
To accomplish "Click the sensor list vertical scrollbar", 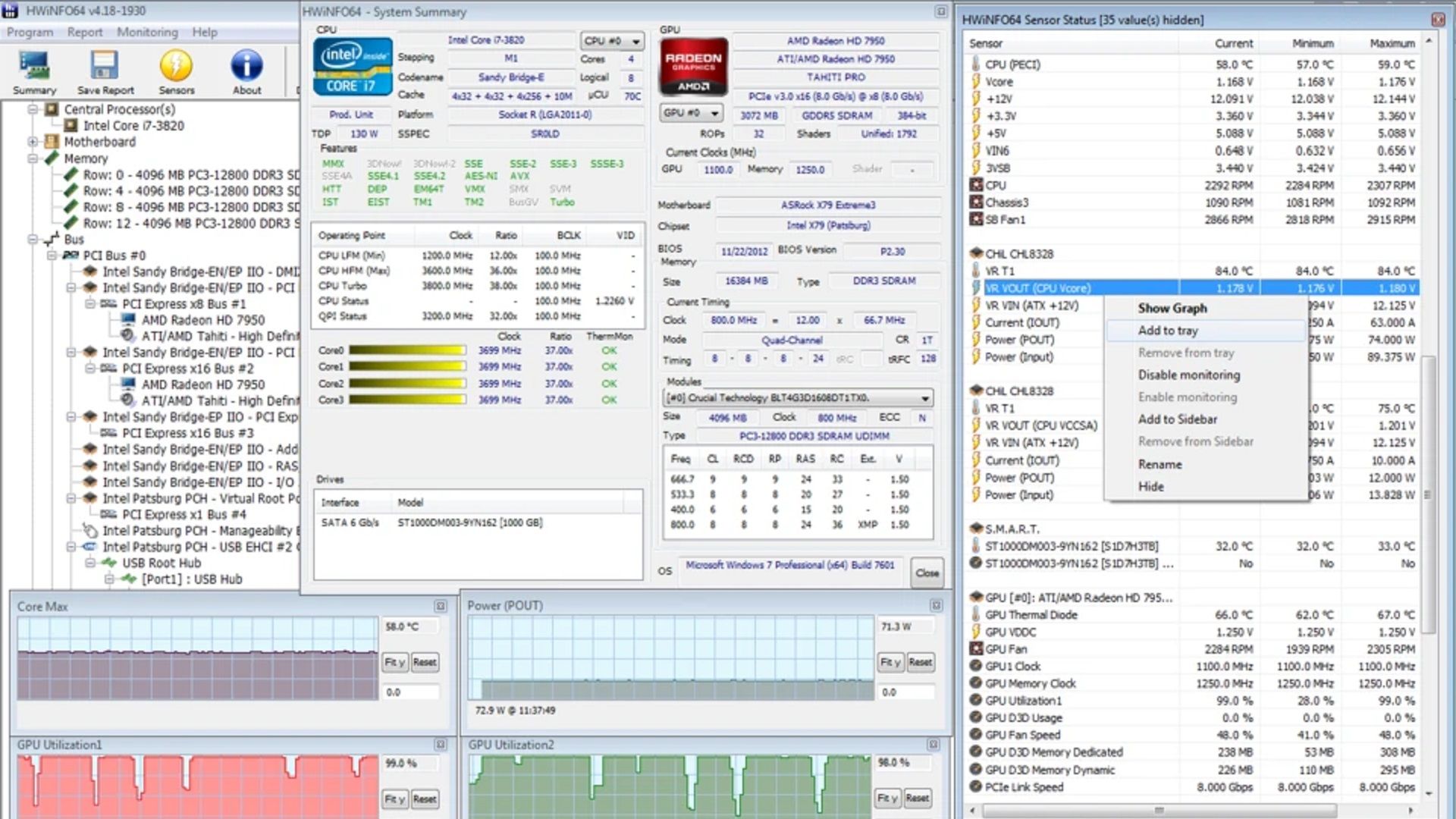I will coord(1429,493).
